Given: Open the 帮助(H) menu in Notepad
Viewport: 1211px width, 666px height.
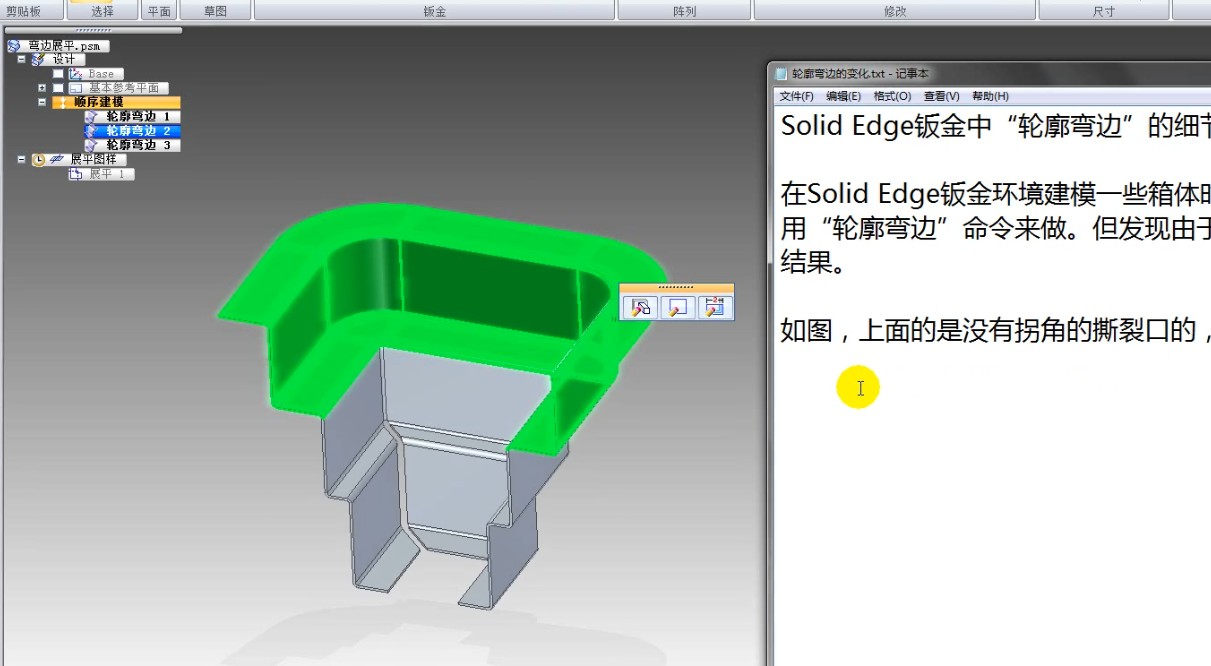Looking at the screenshot, I should click(x=990, y=96).
